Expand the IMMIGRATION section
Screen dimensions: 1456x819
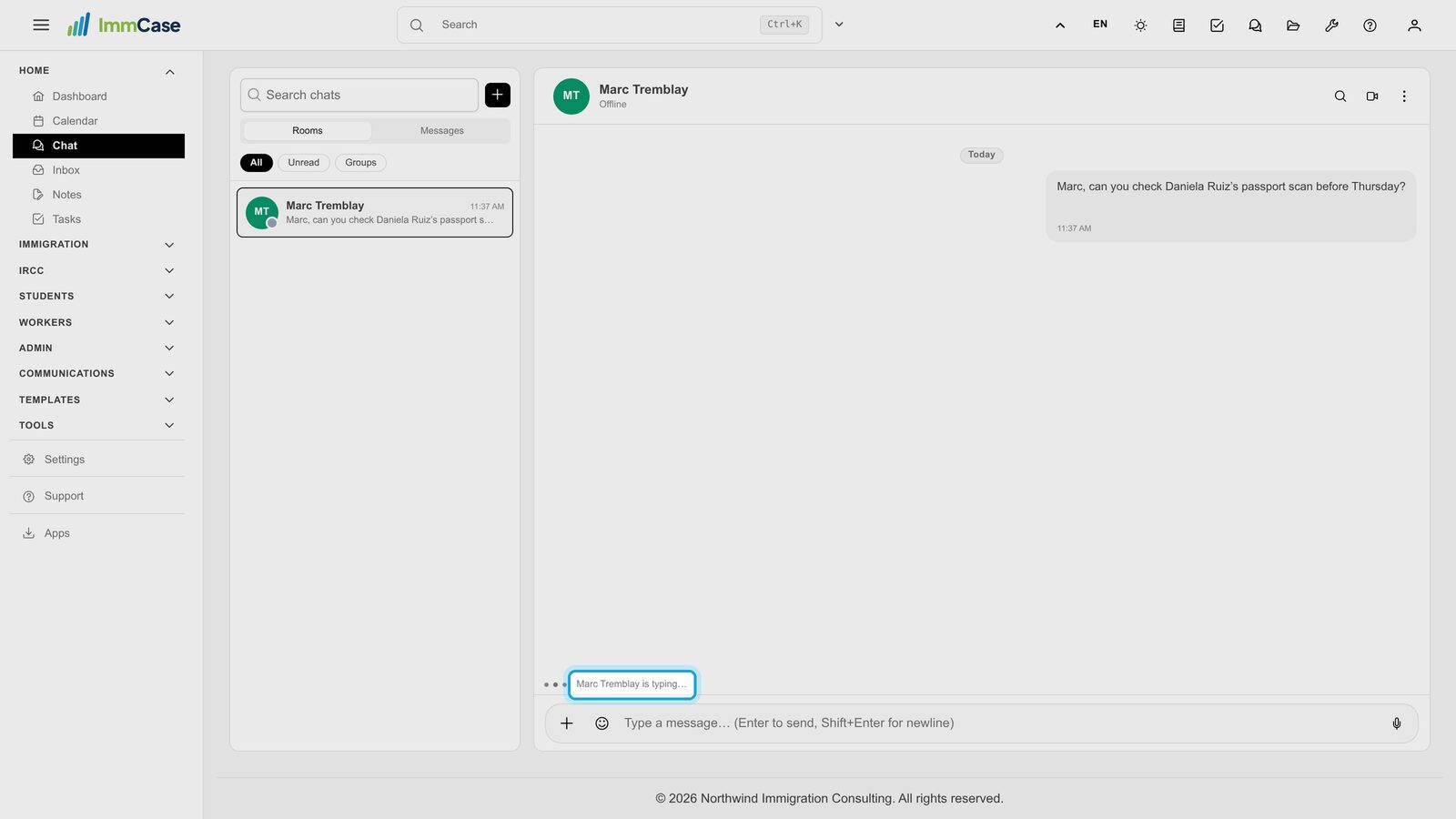(x=98, y=245)
